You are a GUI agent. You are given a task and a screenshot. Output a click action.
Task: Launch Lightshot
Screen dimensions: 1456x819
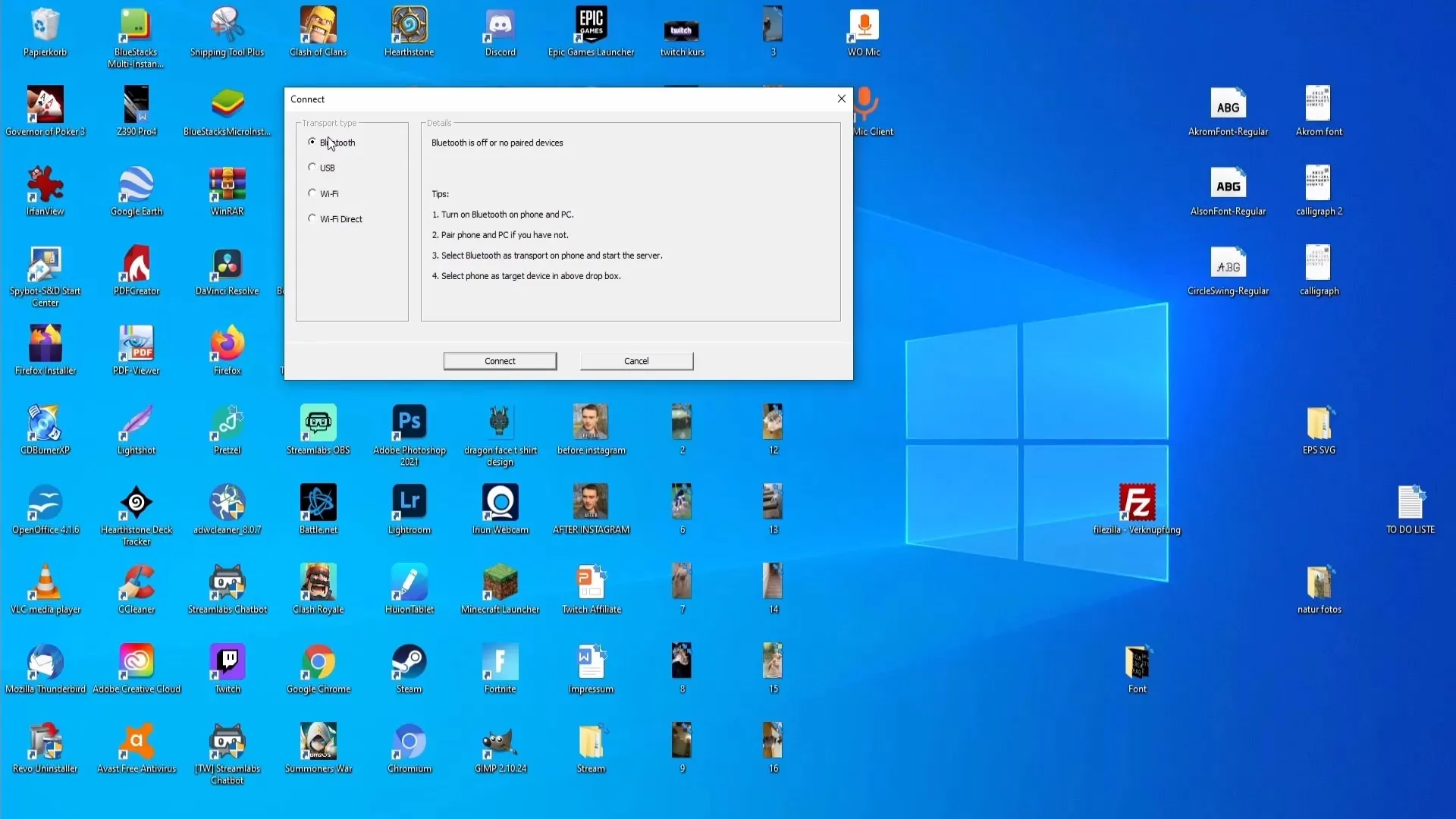[x=136, y=430]
